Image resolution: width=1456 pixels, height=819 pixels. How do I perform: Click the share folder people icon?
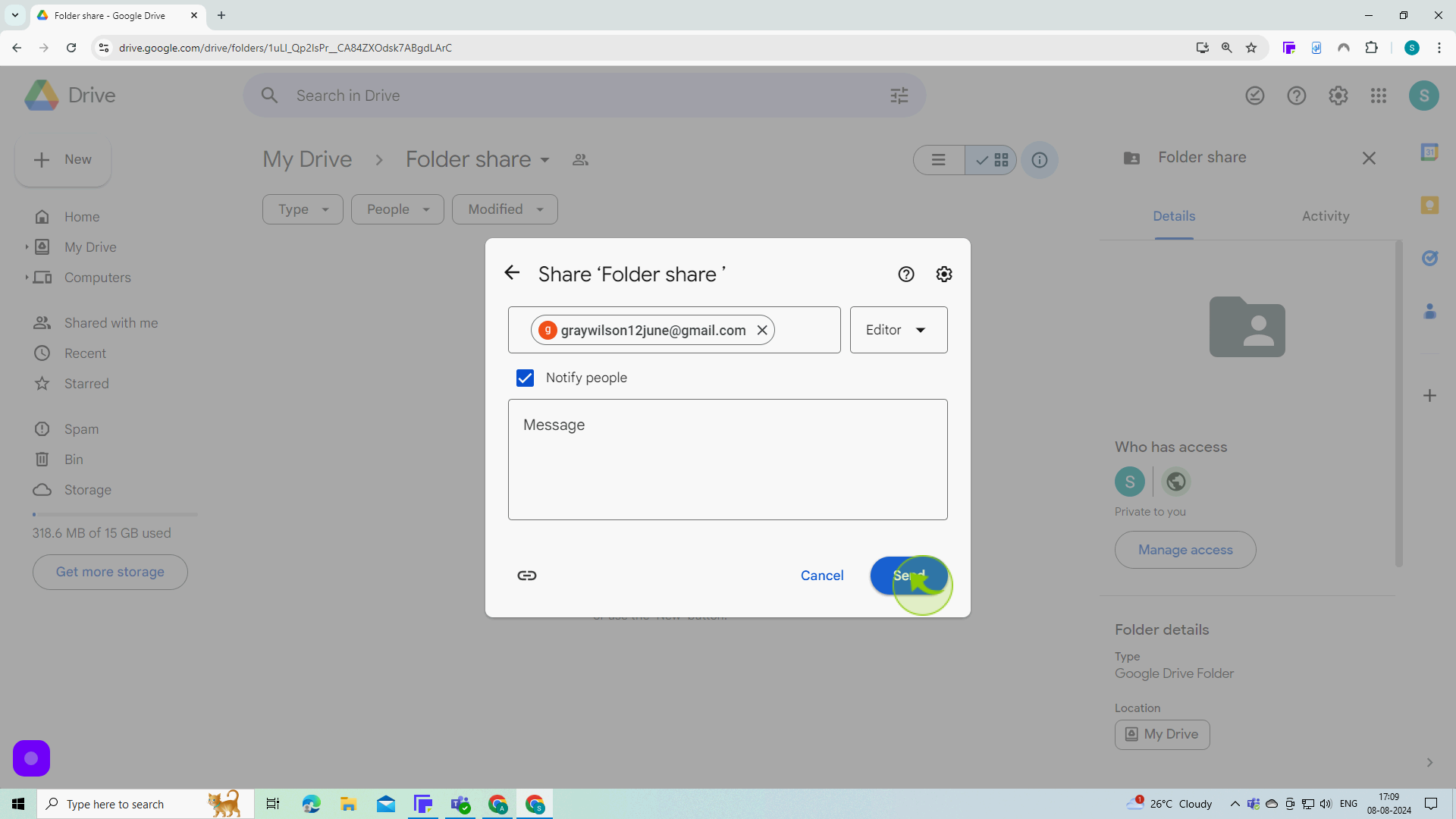point(579,159)
